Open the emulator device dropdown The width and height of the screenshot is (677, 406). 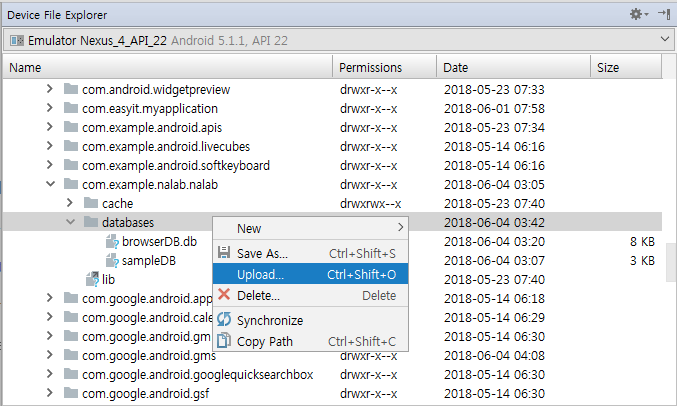(665, 39)
